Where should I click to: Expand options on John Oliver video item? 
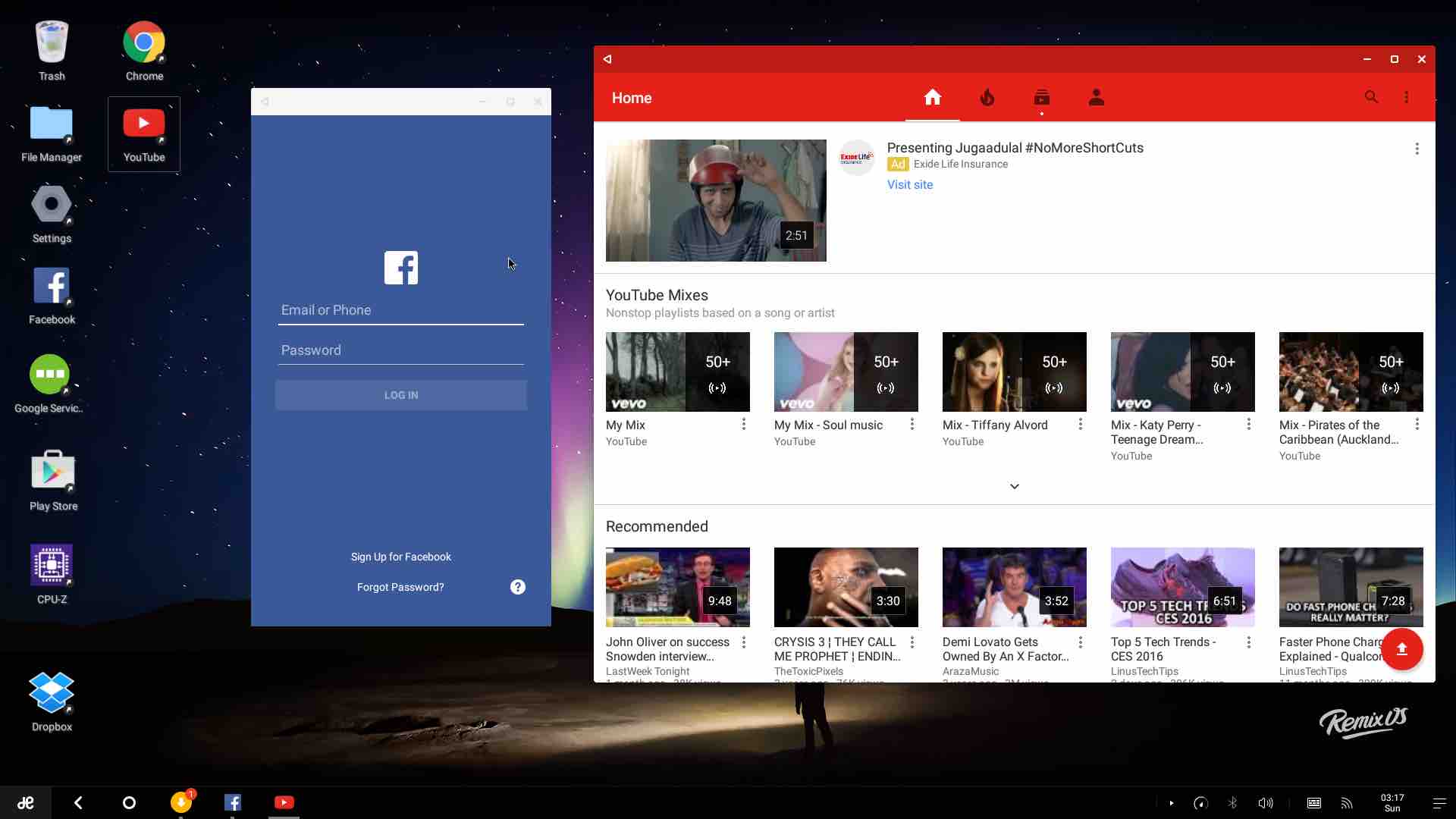coord(744,641)
